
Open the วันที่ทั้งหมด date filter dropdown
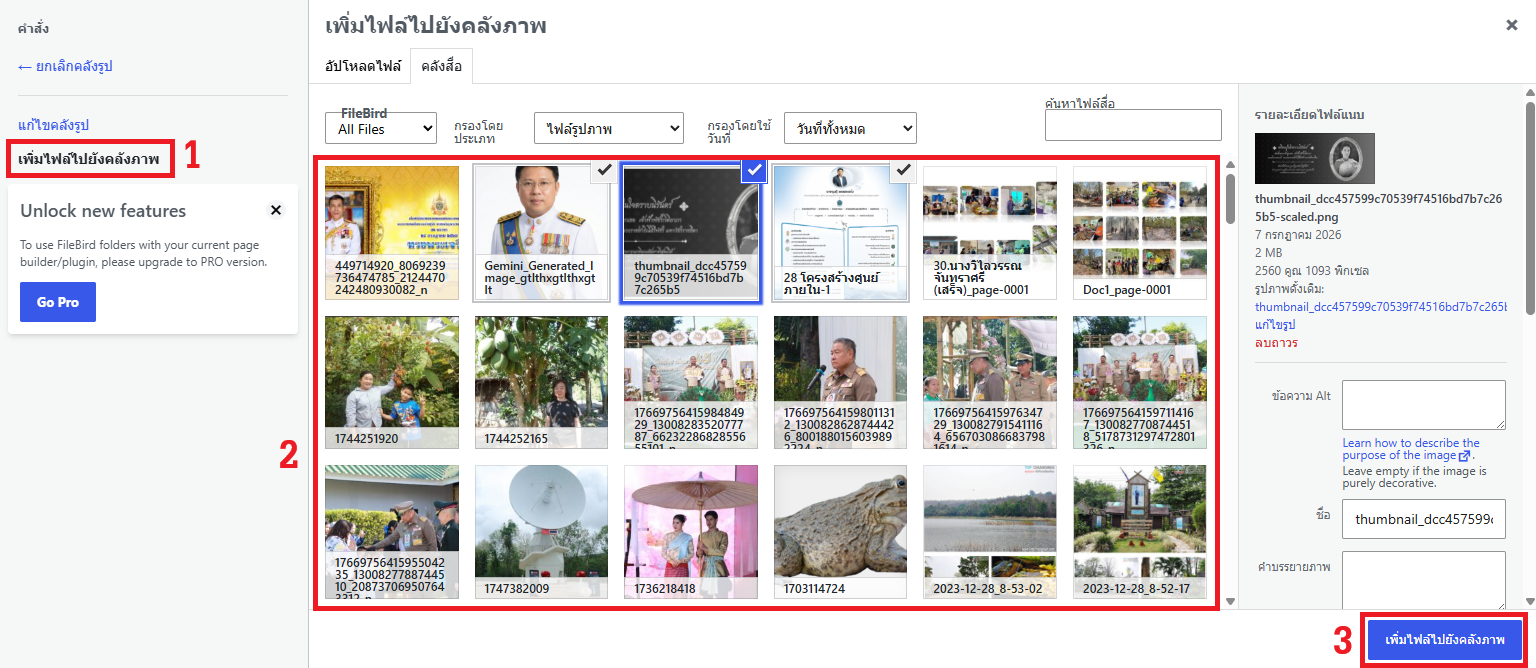click(x=850, y=128)
